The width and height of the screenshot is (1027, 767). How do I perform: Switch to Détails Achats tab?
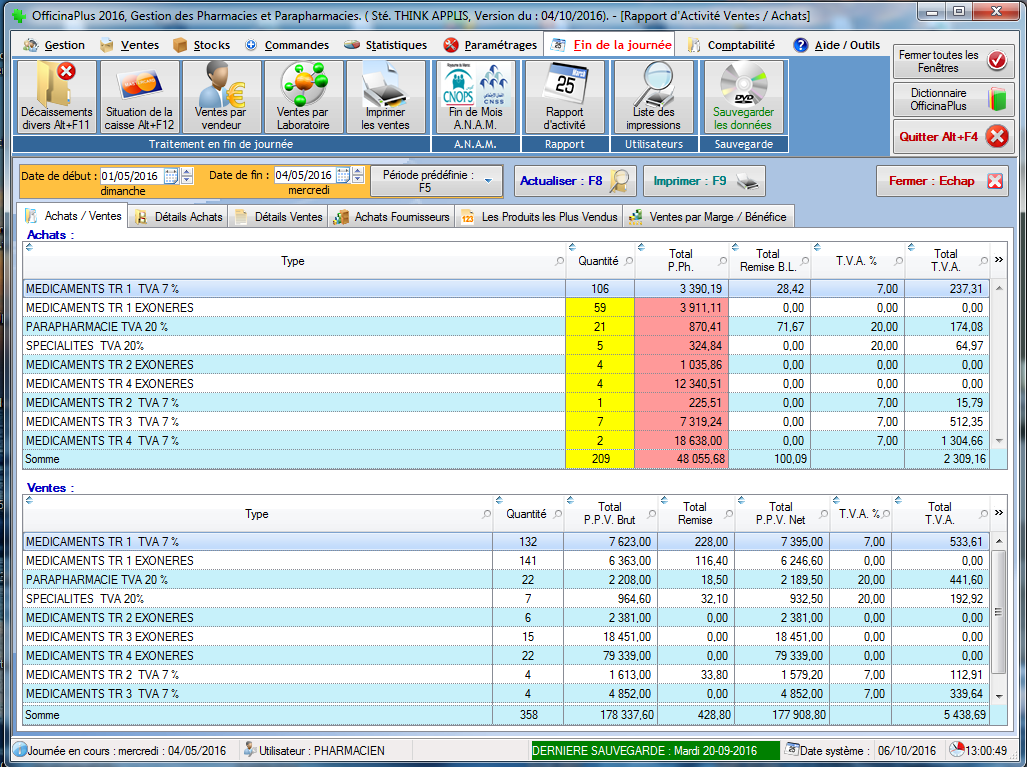pos(179,217)
